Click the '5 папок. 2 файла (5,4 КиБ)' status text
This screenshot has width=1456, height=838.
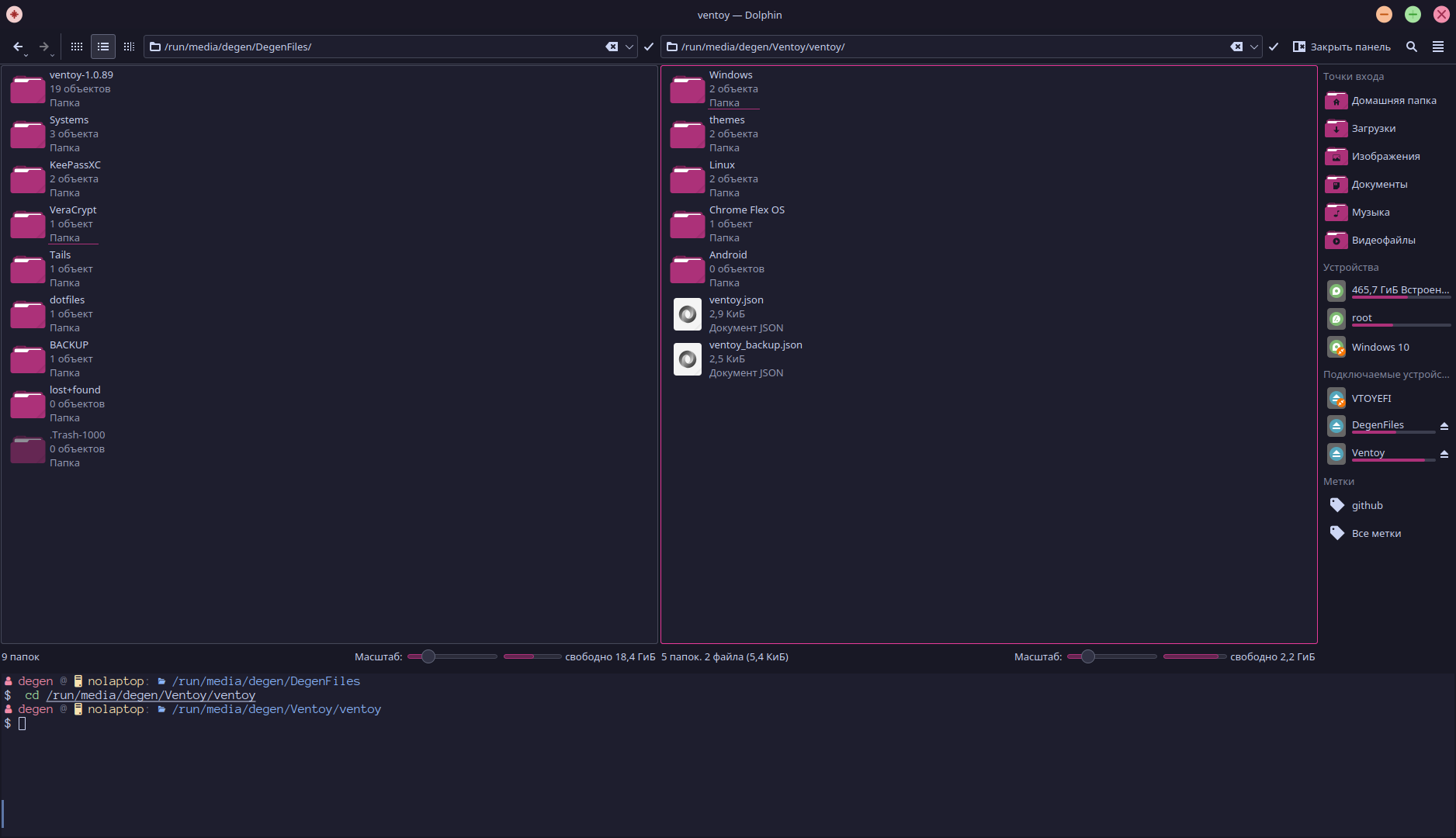click(725, 656)
